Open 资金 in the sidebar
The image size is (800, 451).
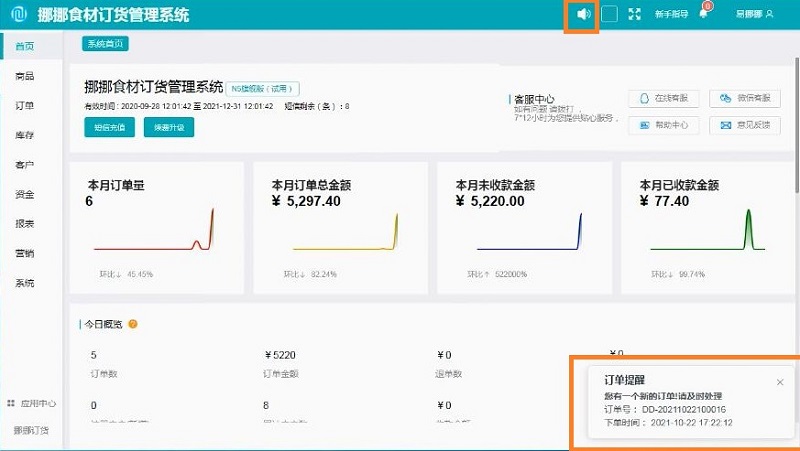pyautogui.click(x=24, y=194)
